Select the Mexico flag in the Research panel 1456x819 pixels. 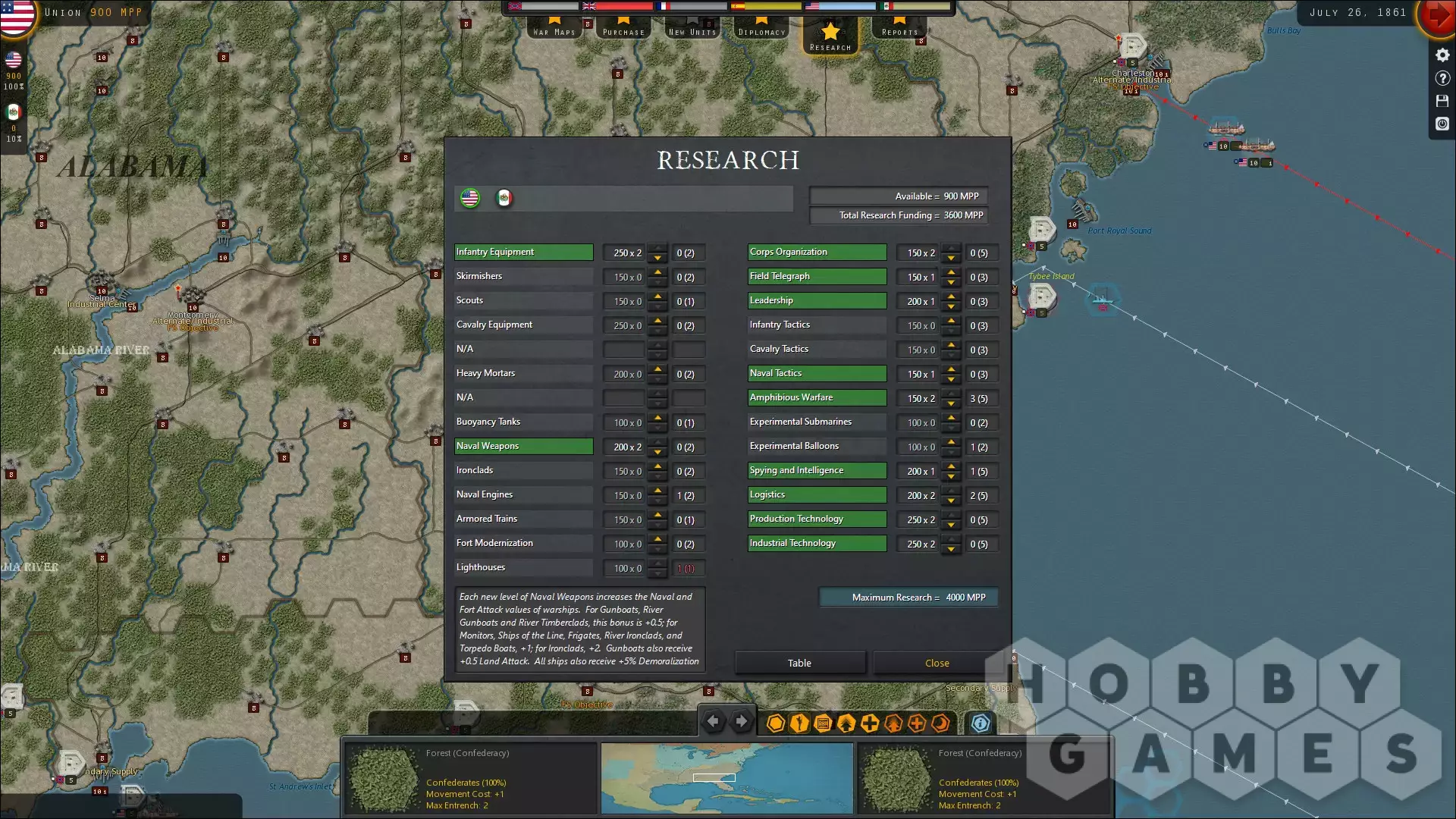pyautogui.click(x=504, y=199)
